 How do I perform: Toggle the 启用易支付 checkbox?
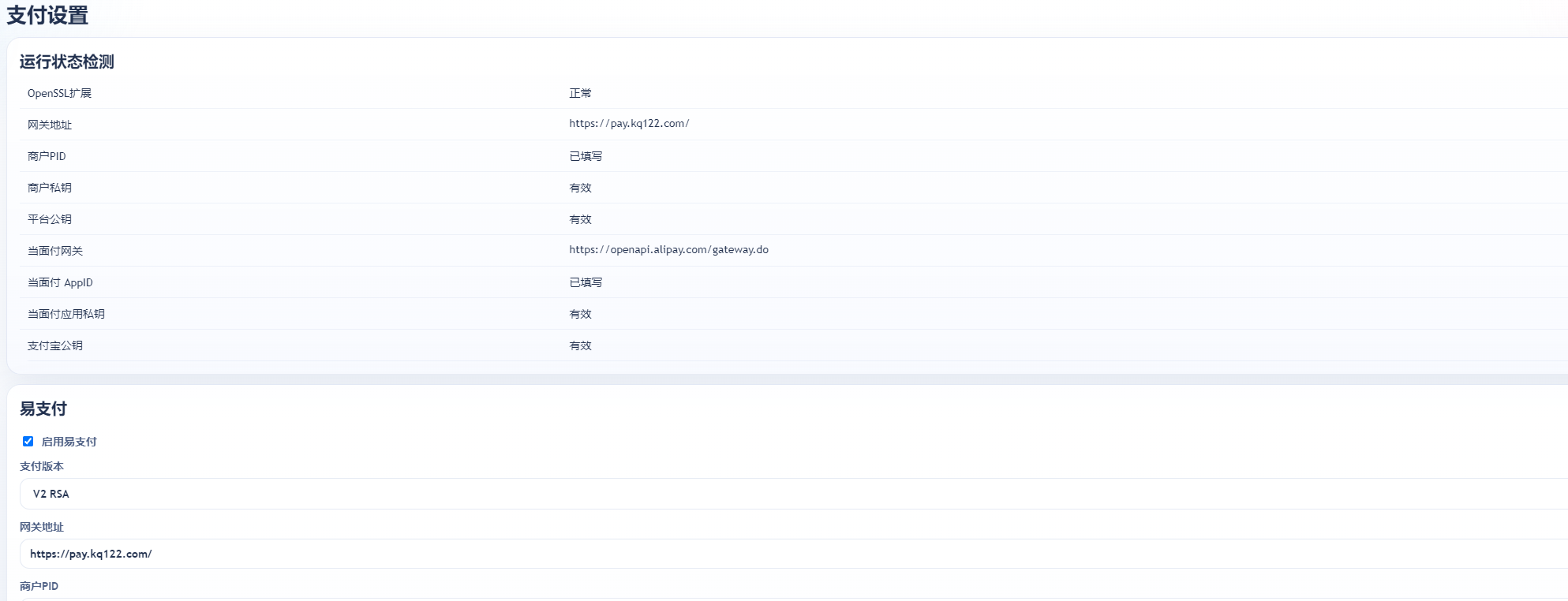28,442
